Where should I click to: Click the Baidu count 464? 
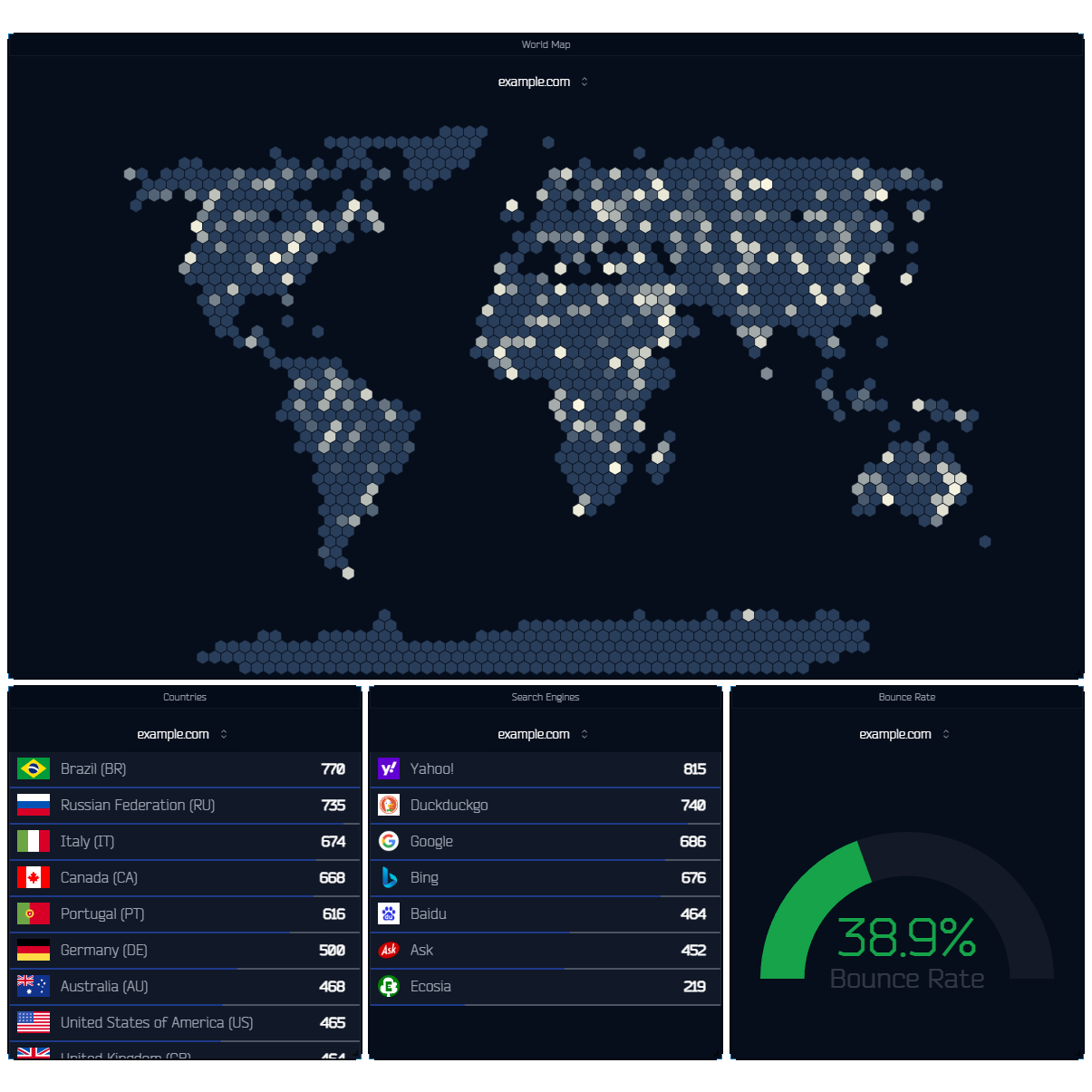(693, 913)
